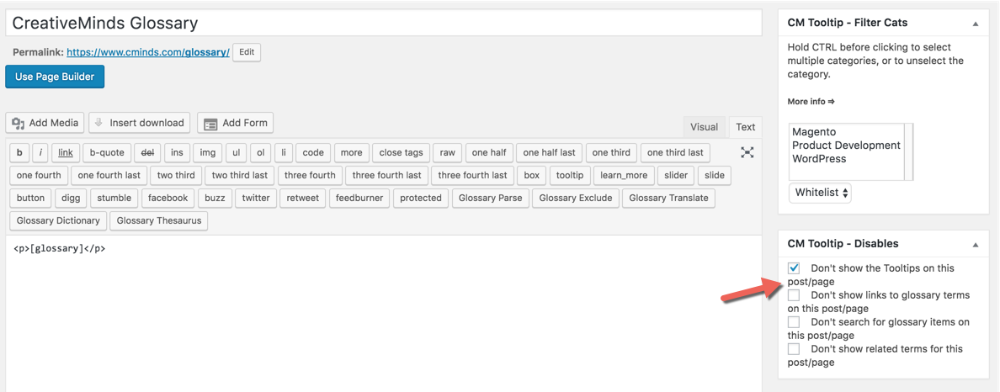Click the bold 'b' quicktag
Screen dimensions: 1000x392
[19, 153]
